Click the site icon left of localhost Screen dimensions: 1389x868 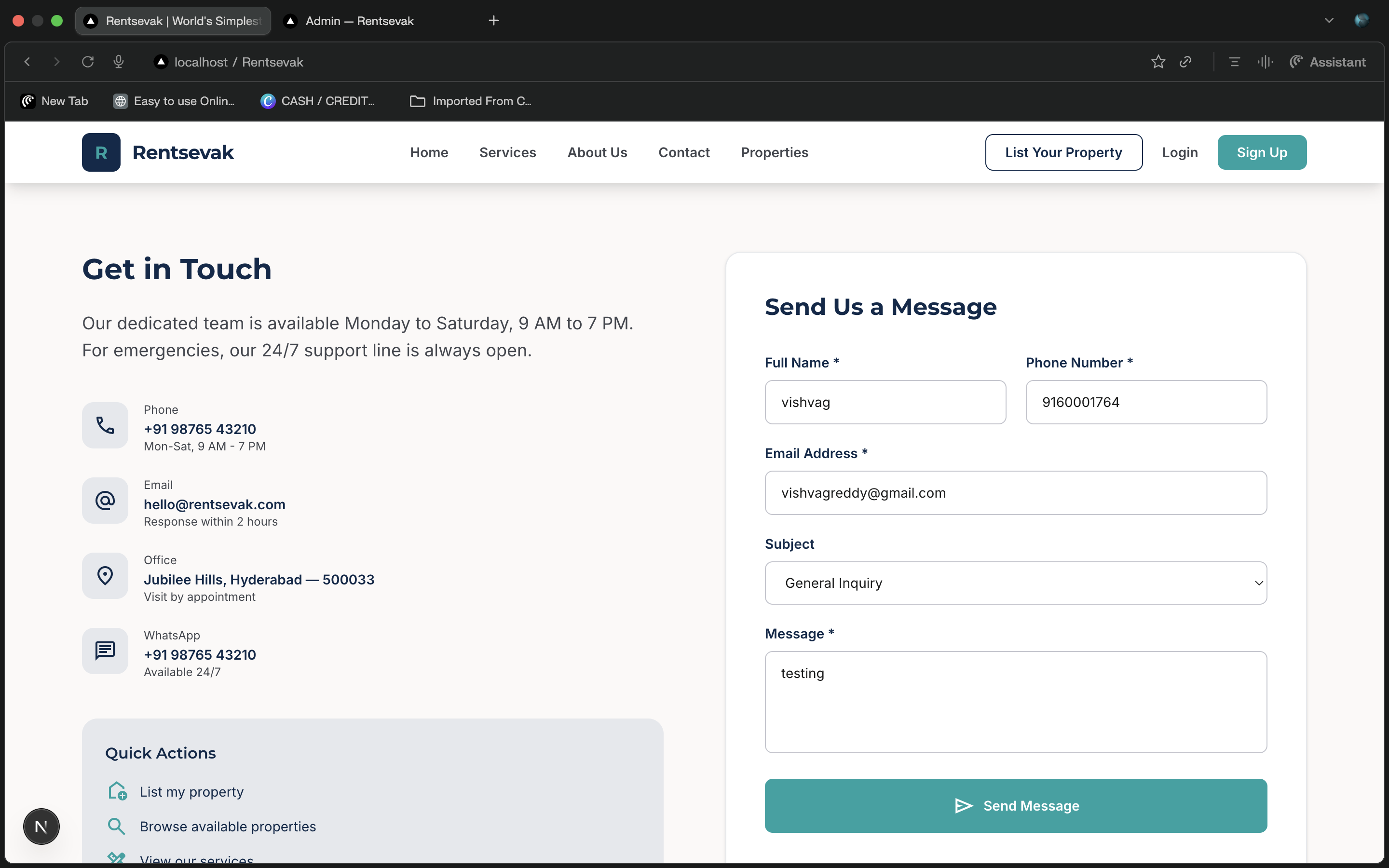[x=161, y=61]
